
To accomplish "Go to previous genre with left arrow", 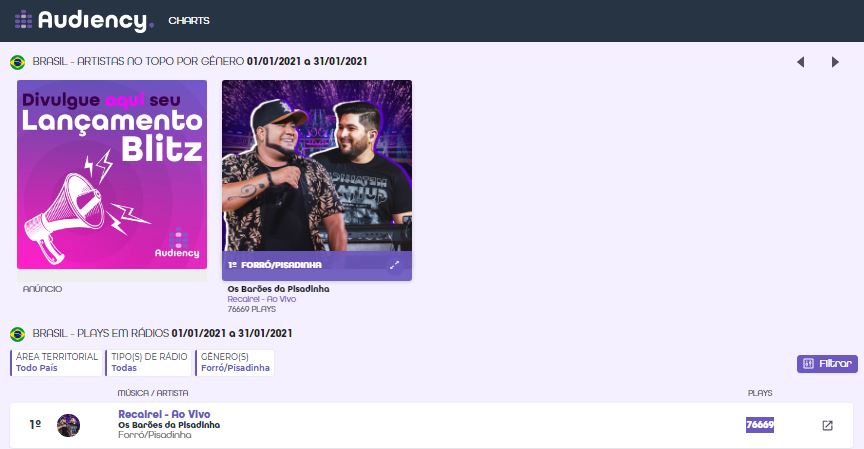I will [801, 62].
